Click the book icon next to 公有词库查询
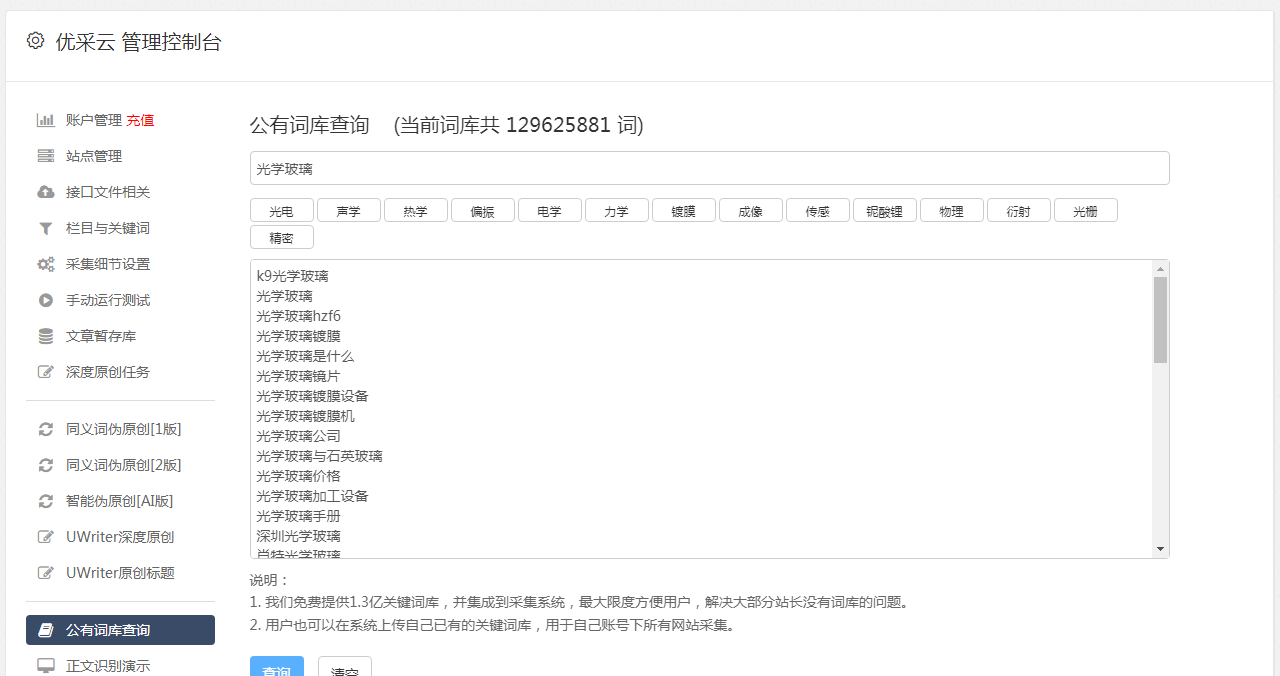The height and width of the screenshot is (676, 1280). click(45, 630)
